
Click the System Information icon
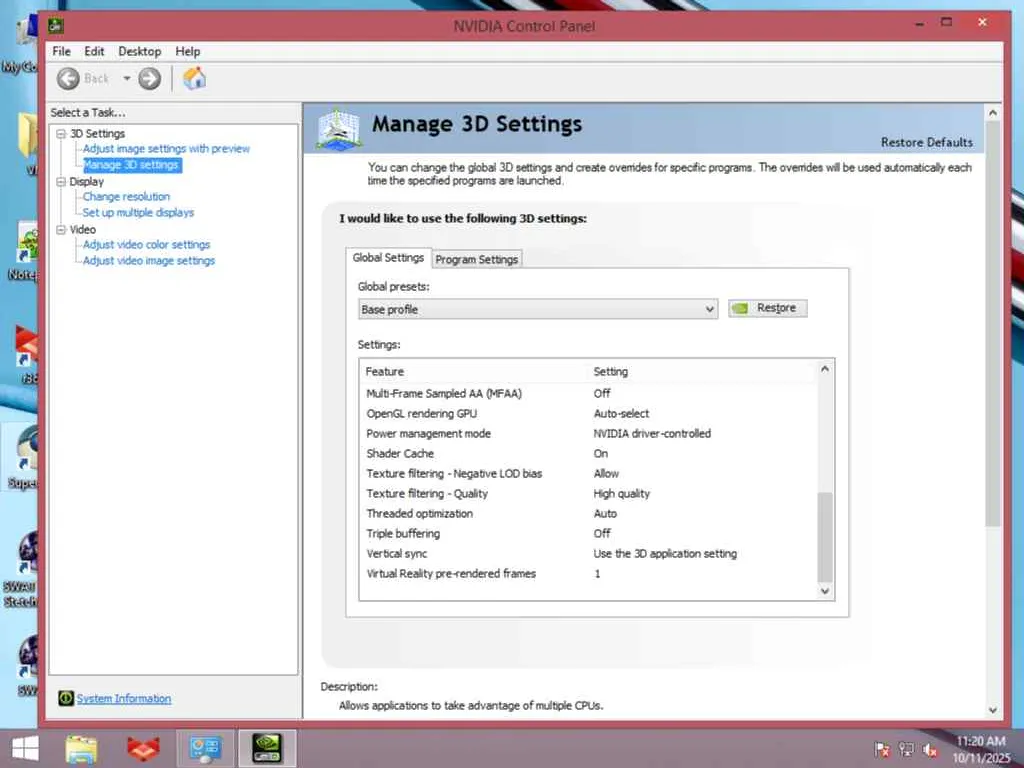point(65,698)
